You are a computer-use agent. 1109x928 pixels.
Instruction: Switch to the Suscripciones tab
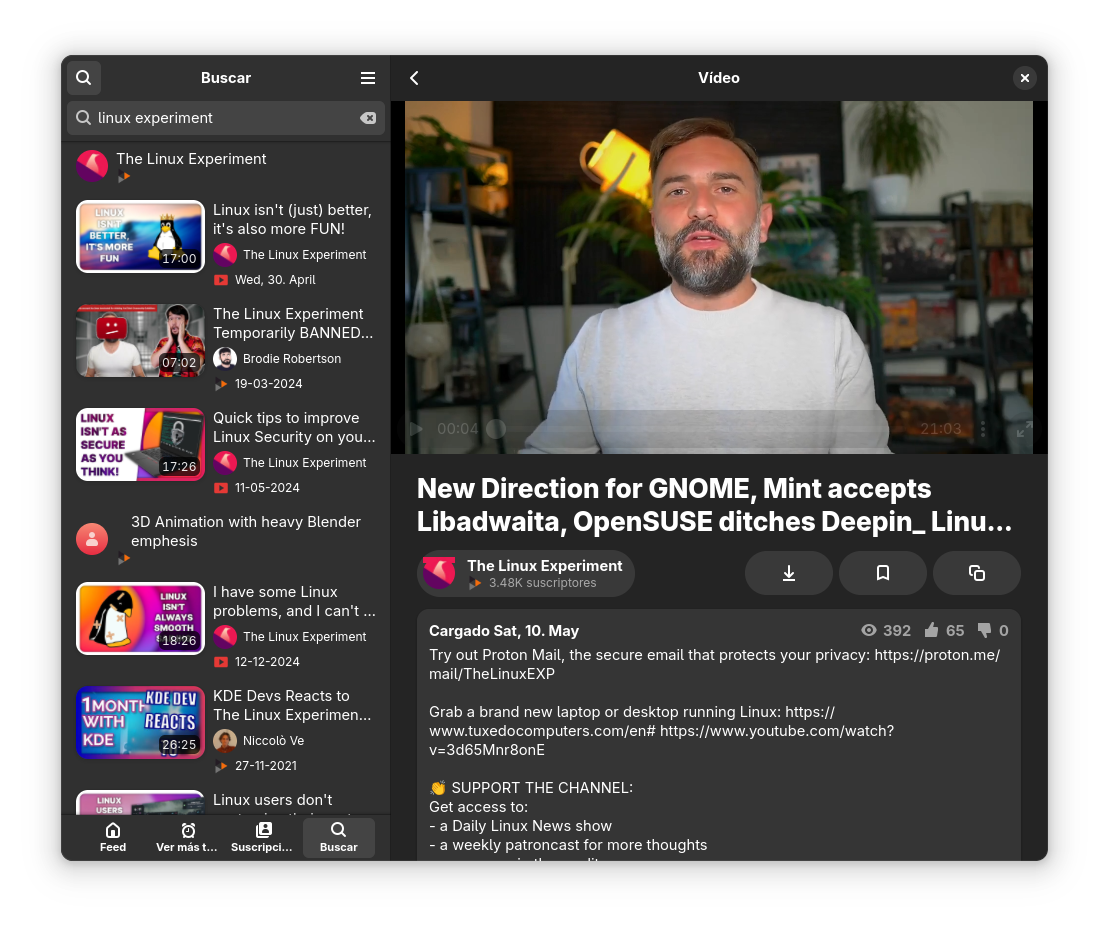262,838
